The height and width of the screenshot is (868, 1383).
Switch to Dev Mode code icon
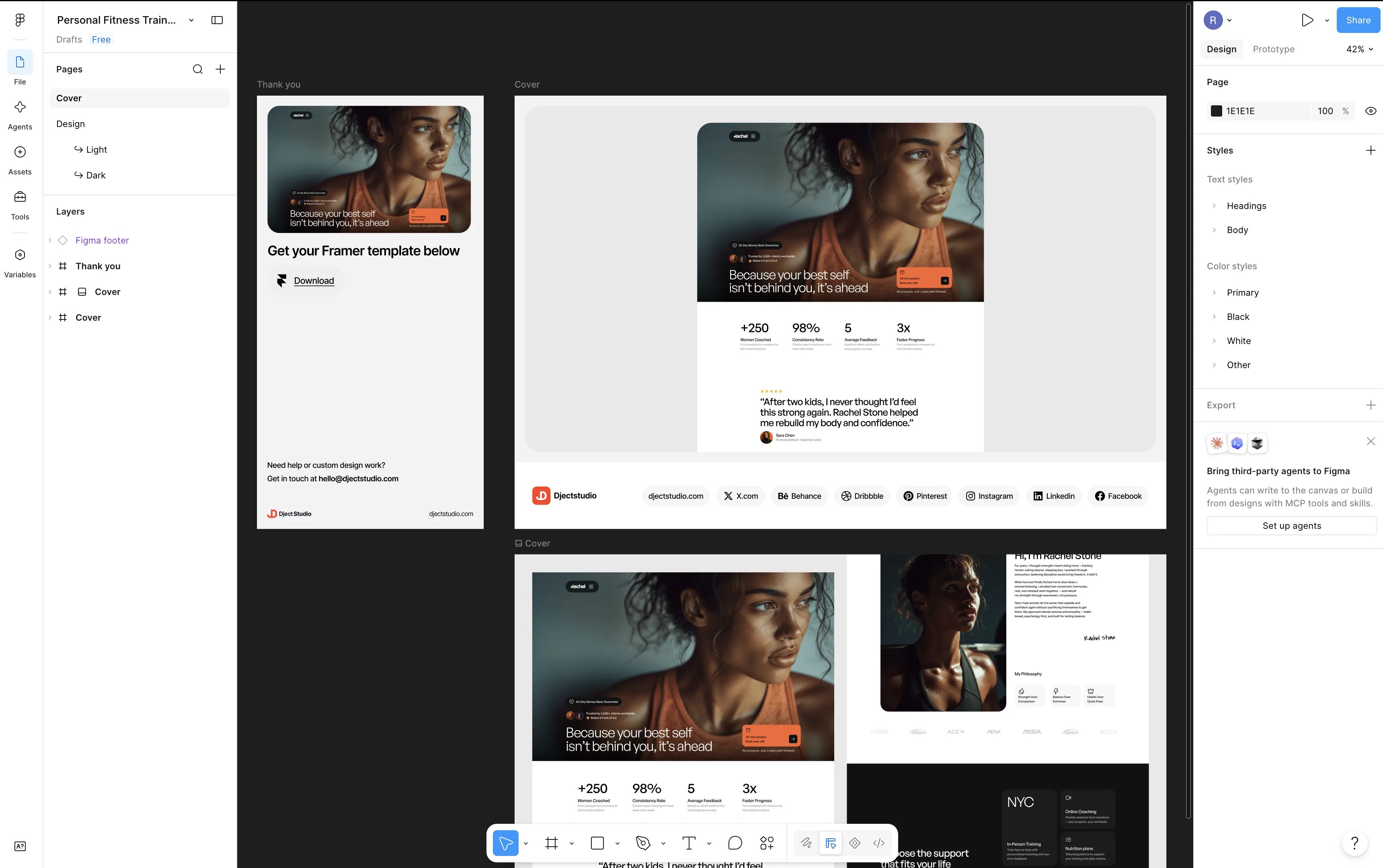pos(879,843)
